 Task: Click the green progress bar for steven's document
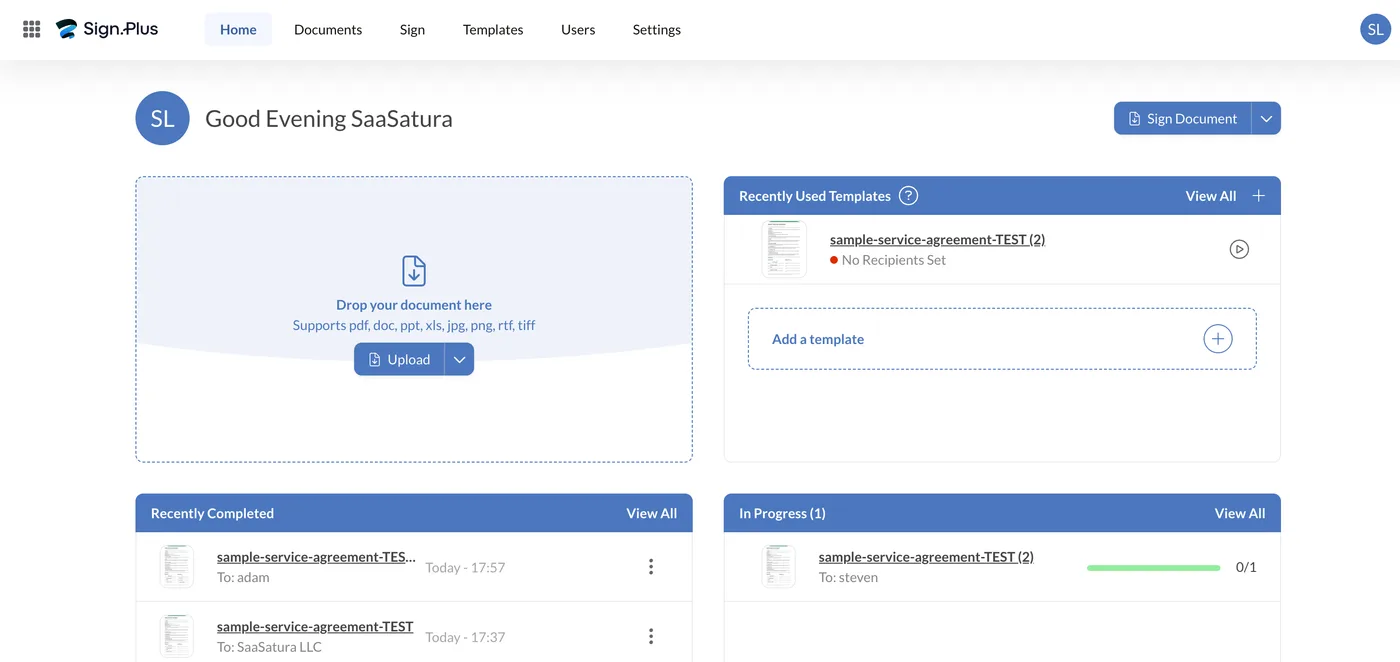[x=1153, y=567]
